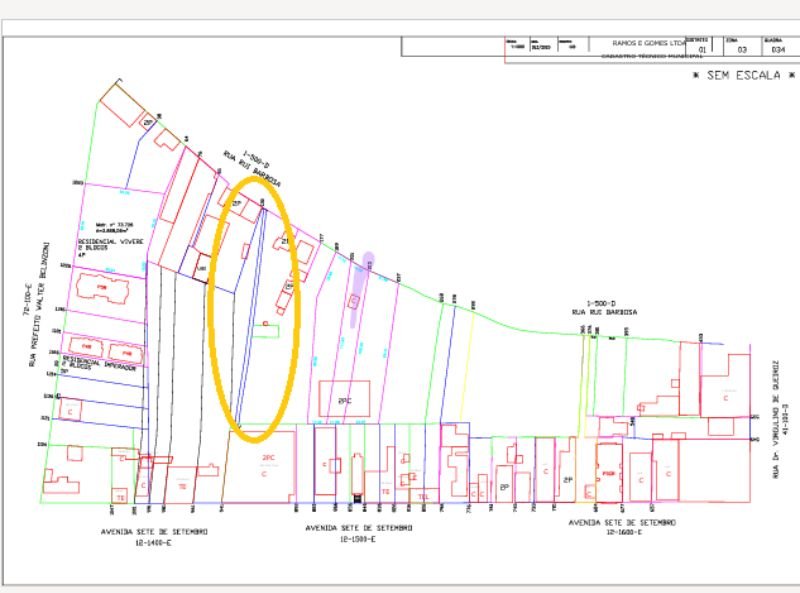Click the horizontal "RUA RUI BARBOSA" label
This screenshot has width=800, height=593.
(605, 311)
